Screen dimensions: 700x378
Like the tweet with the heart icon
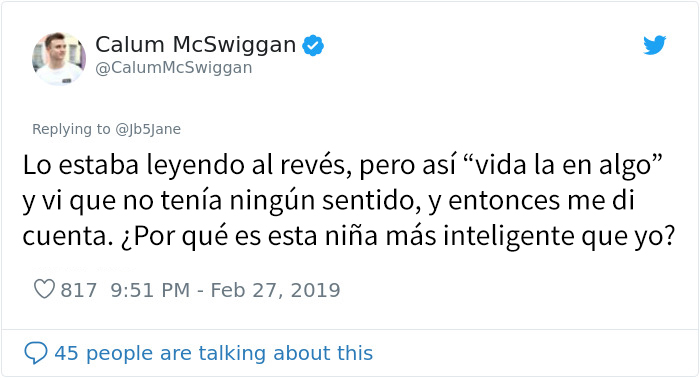[x=44, y=289]
